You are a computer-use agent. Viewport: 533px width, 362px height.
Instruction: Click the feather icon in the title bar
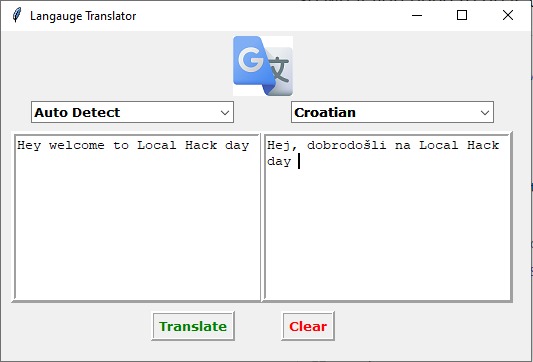(16, 16)
